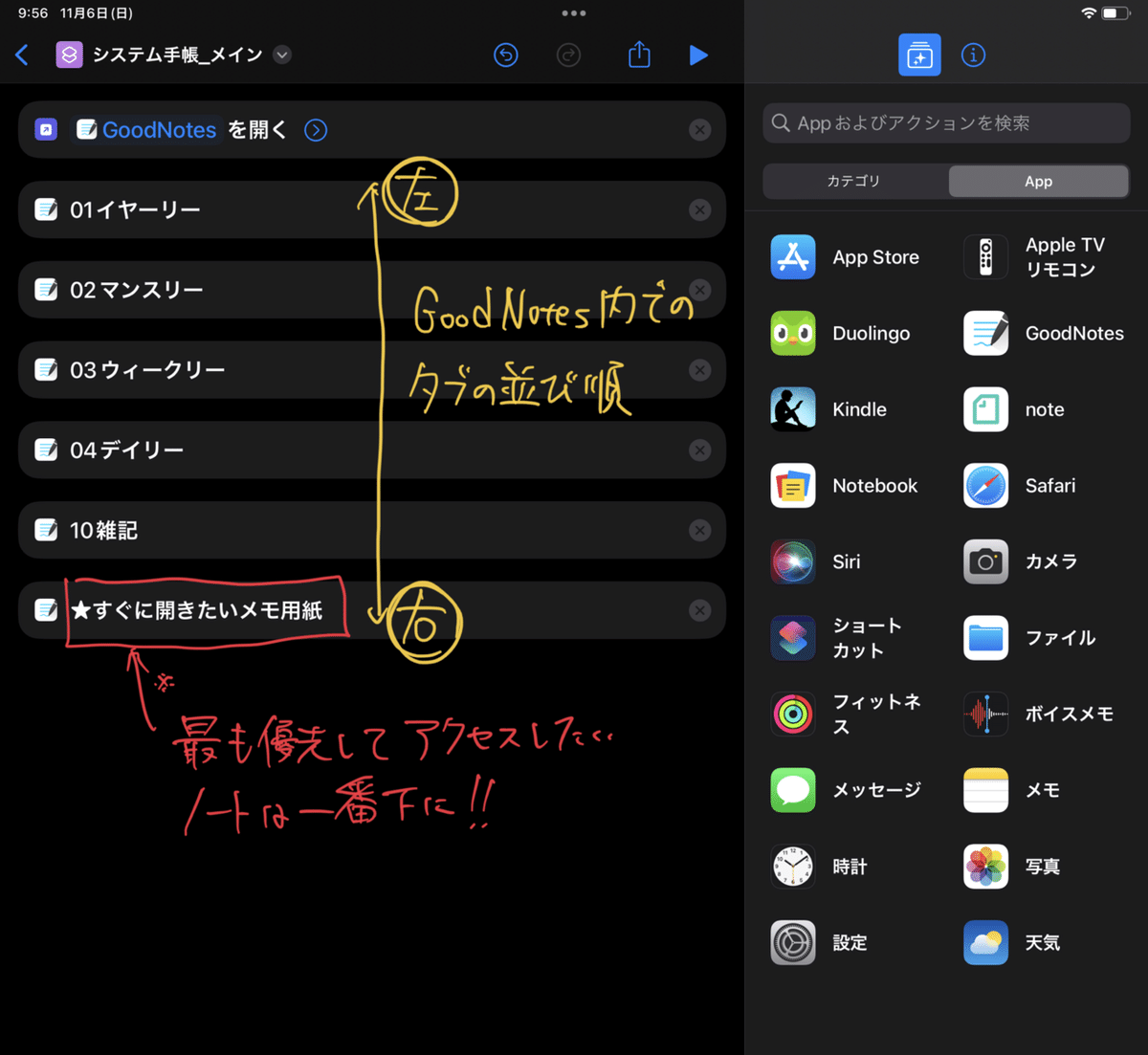
Task: Tap the date 11月6日(日) in the status bar
Action: (97, 13)
